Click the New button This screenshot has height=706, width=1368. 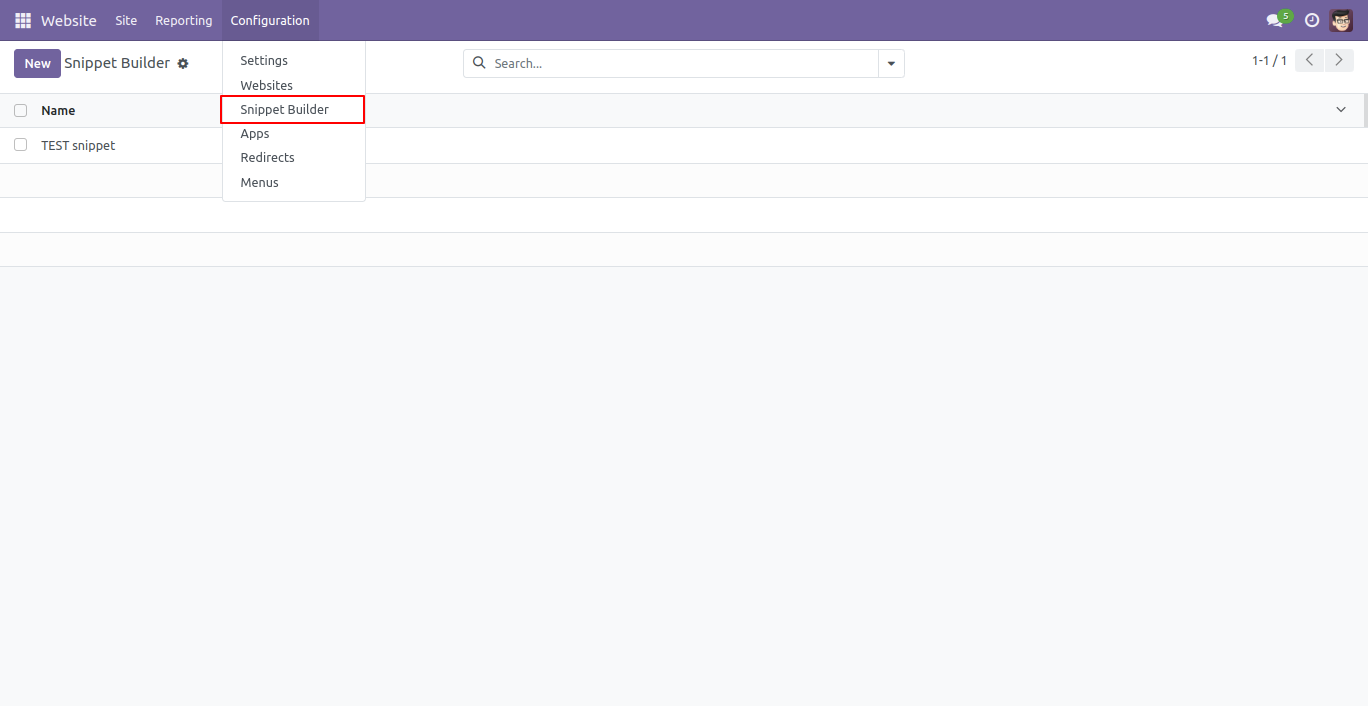pyautogui.click(x=37, y=63)
